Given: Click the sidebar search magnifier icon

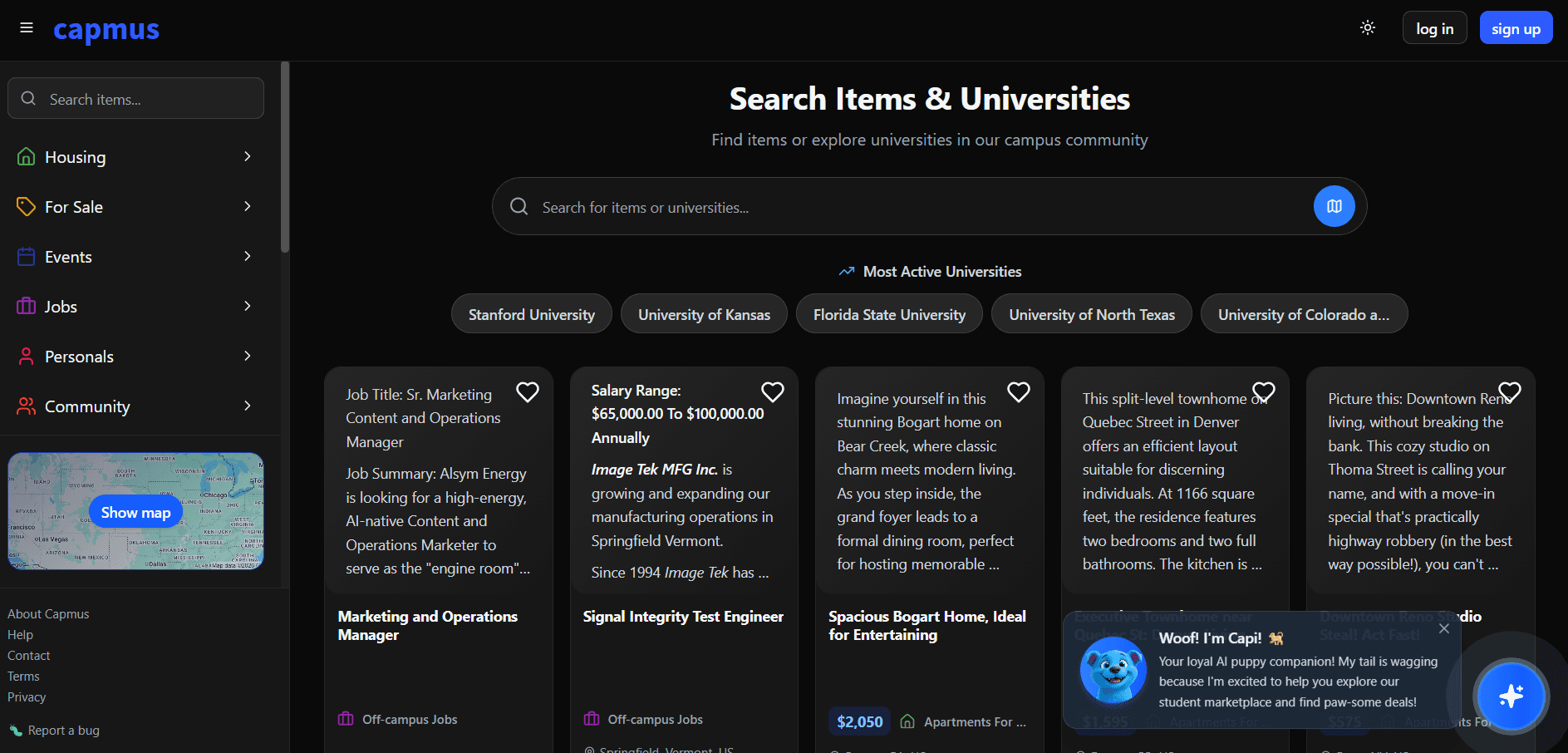Looking at the screenshot, I should [28, 99].
